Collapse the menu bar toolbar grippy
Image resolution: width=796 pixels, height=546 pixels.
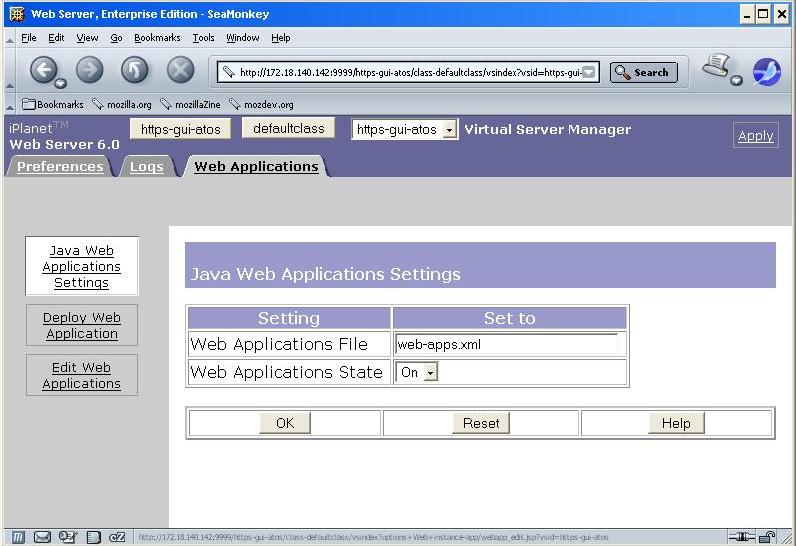pyautogui.click(x=10, y=39)
